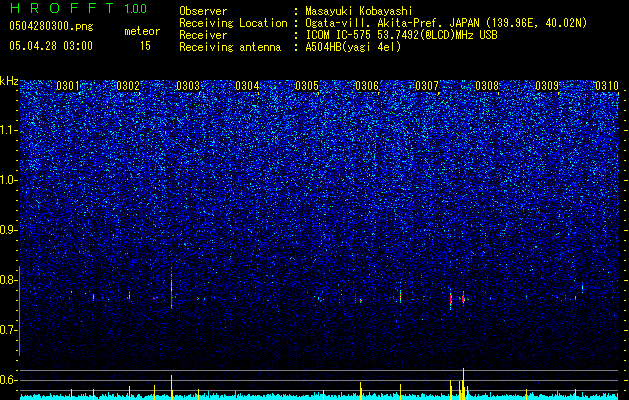The image size is (629, 400).
Task: Click the Receiving antenna field label
Action: (230, 47)
